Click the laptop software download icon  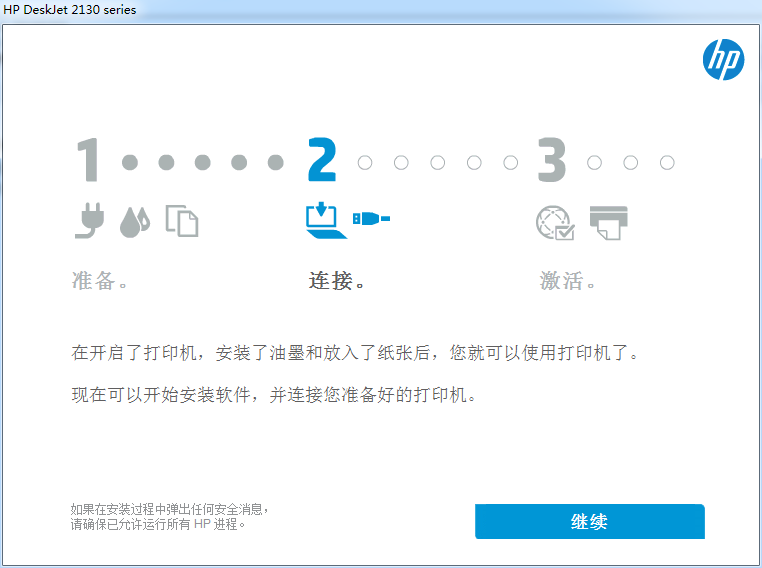[x=326, y=220]
